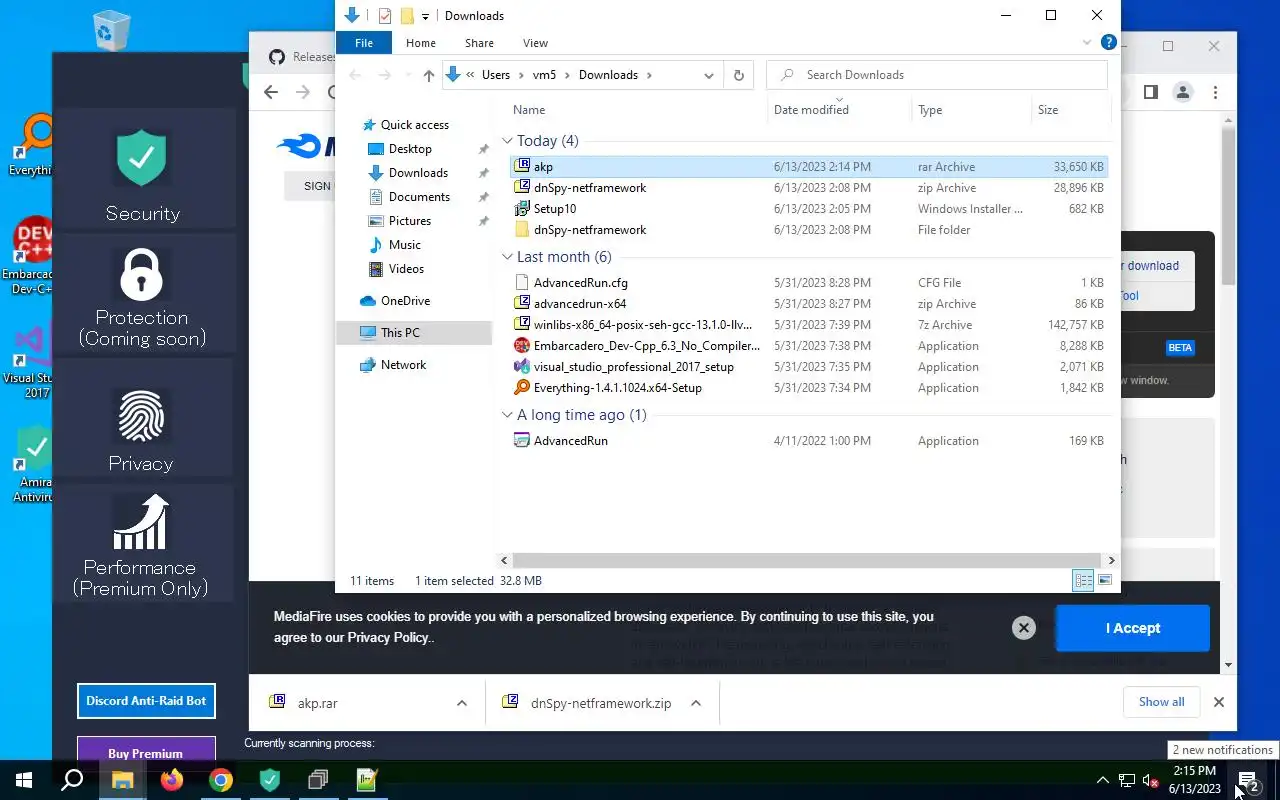This screenshot has height=800, width=1280.
Task: Open taskbar search magnifier
Action: coord(72,780)
